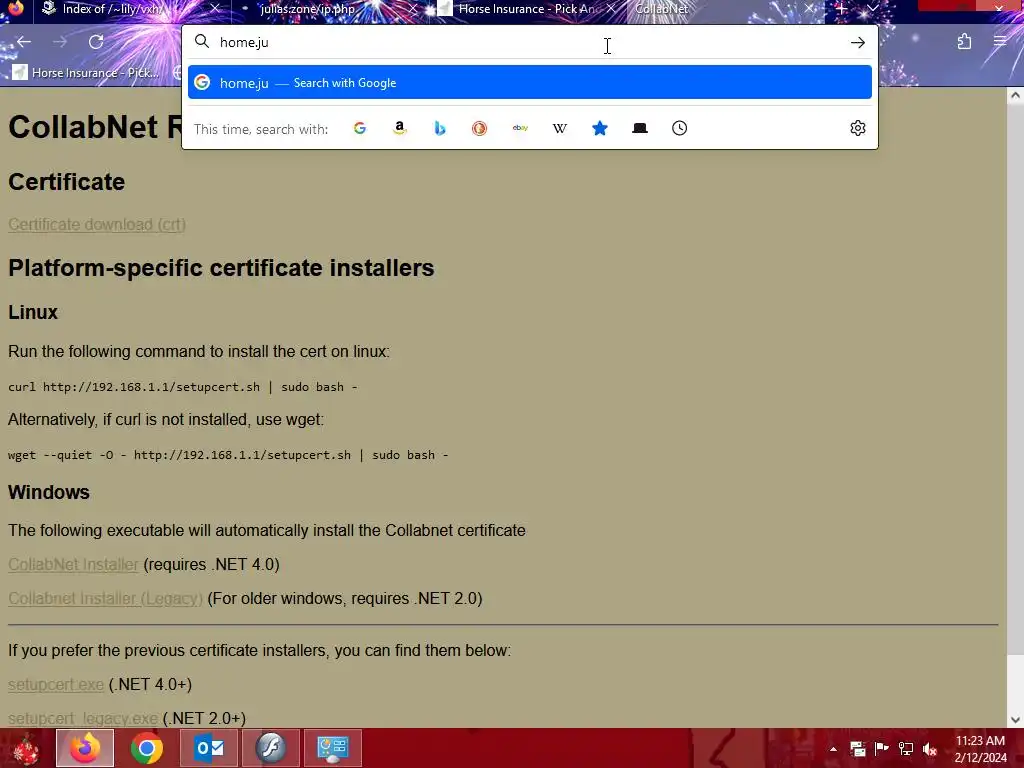Close the 'Index of /~lily/vxh/' tab
1024x768 pixels.
click(214, 9)
